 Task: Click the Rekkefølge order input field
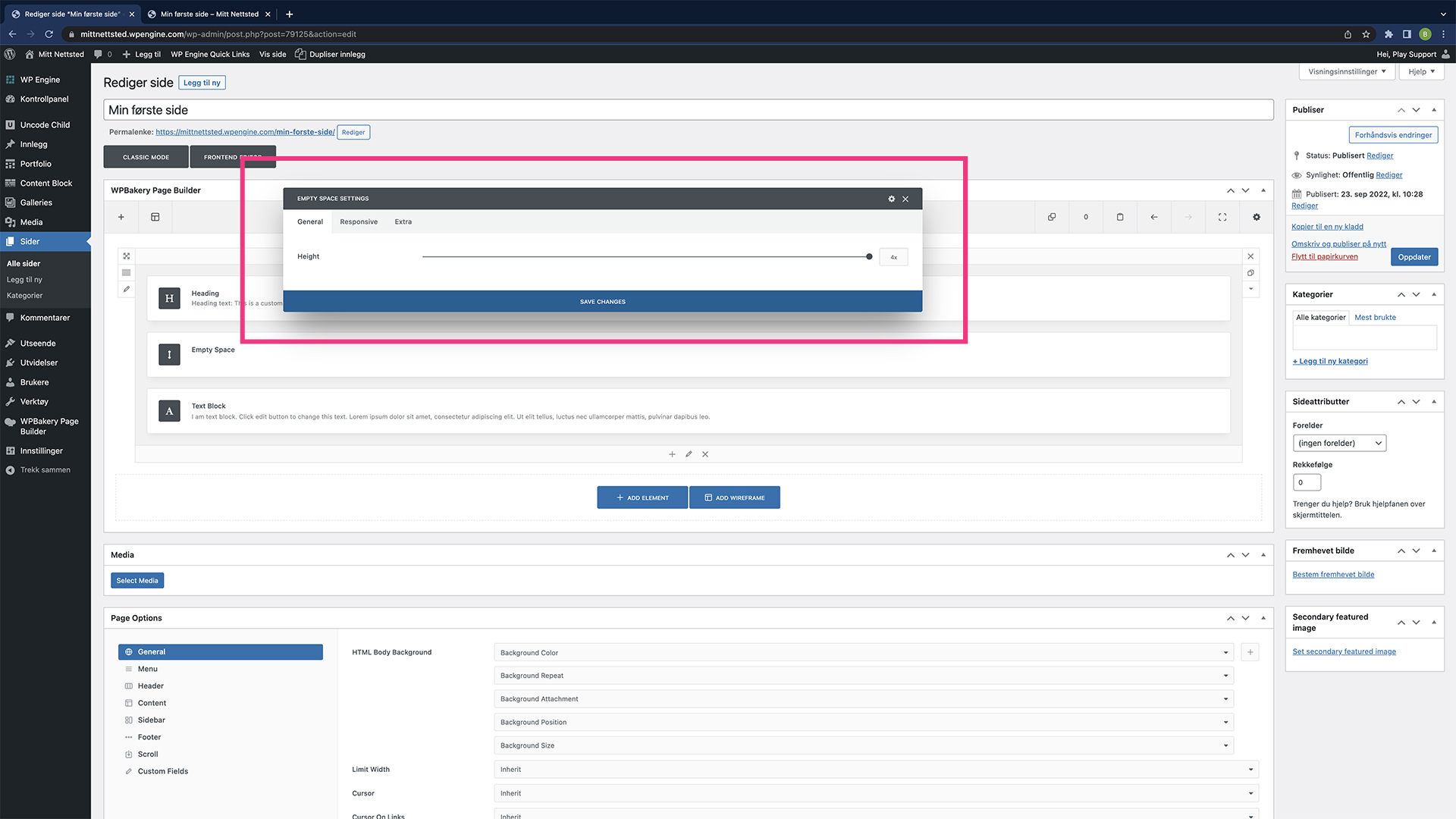click(x=1307, y=482)
